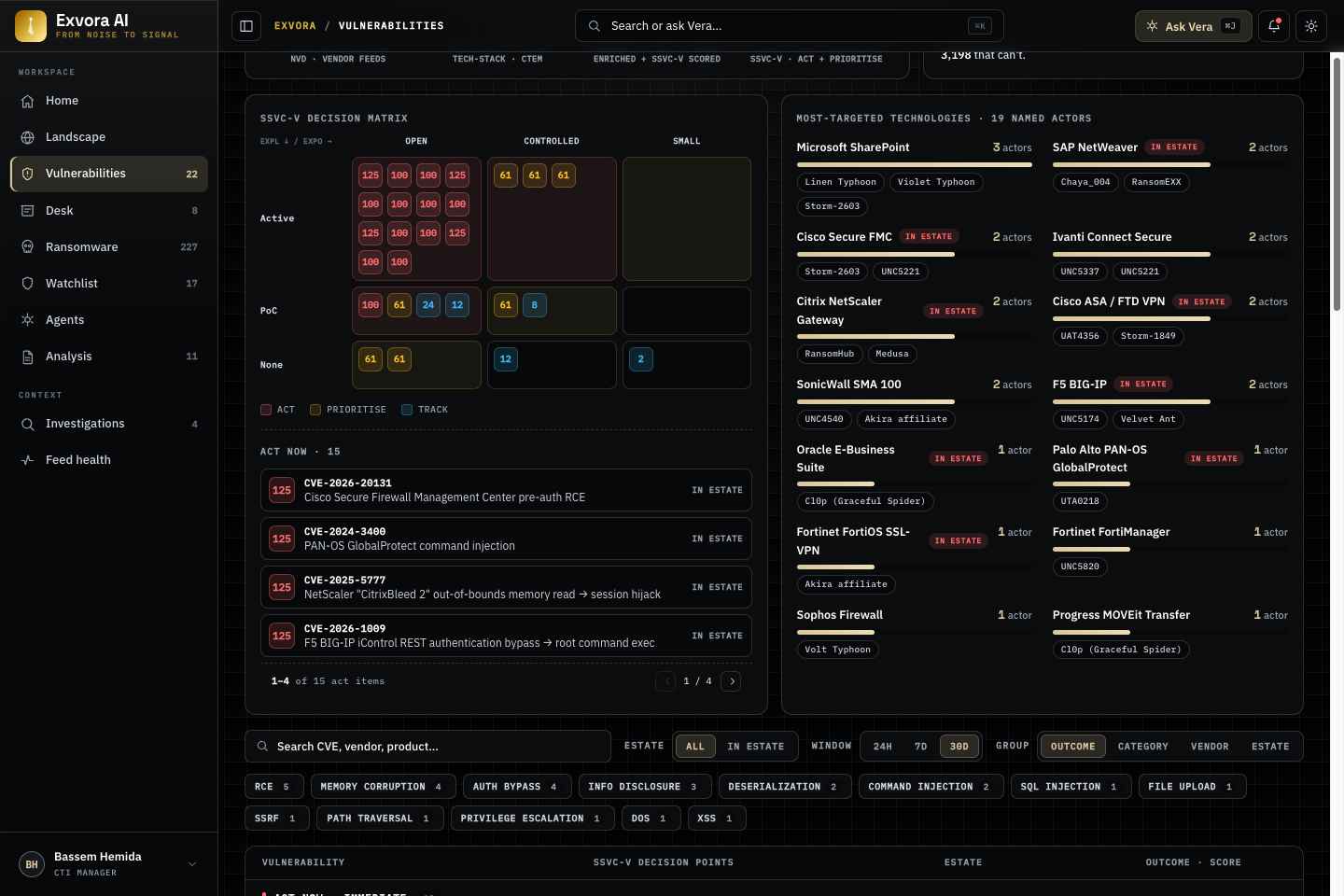
Task: Sort the matrix by EXPL / EXPO
Action: pyautogui.click(x=296, y=142)
